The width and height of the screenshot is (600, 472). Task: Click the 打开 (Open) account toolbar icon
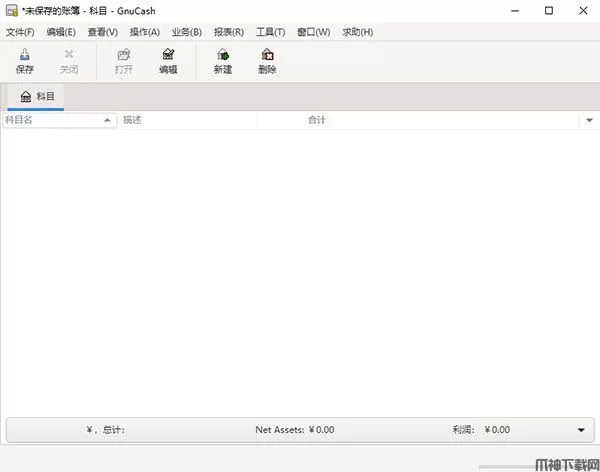tap(124, 61)
